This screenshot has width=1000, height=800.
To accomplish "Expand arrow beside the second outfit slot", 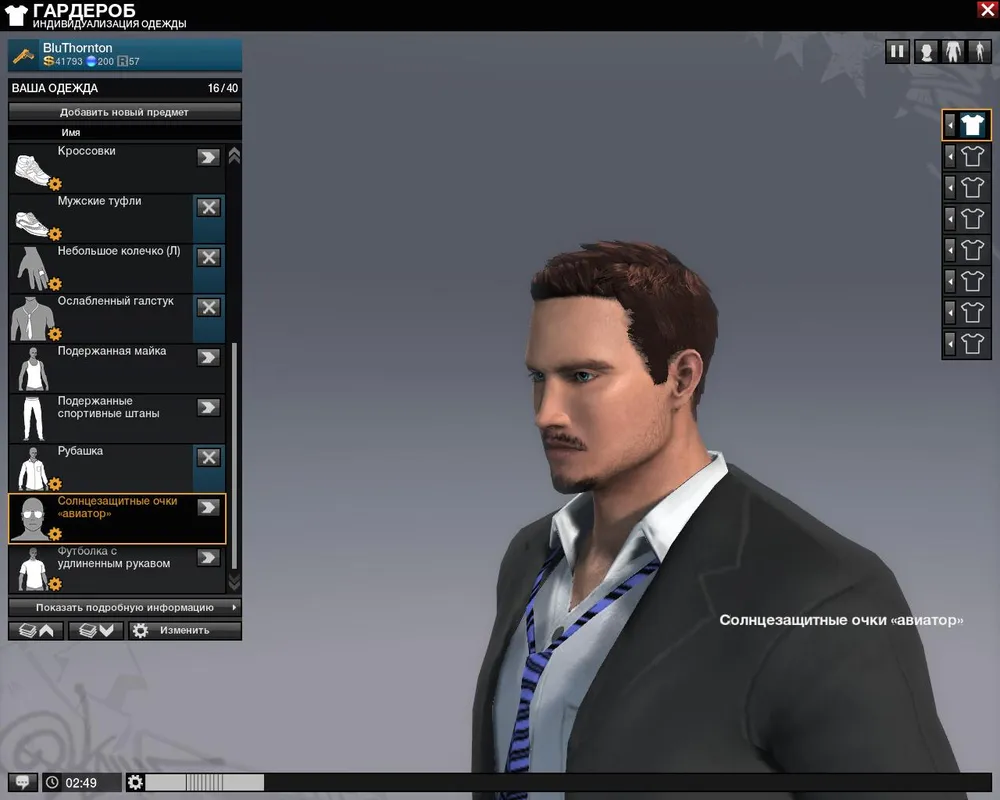I will coord(950,156).
